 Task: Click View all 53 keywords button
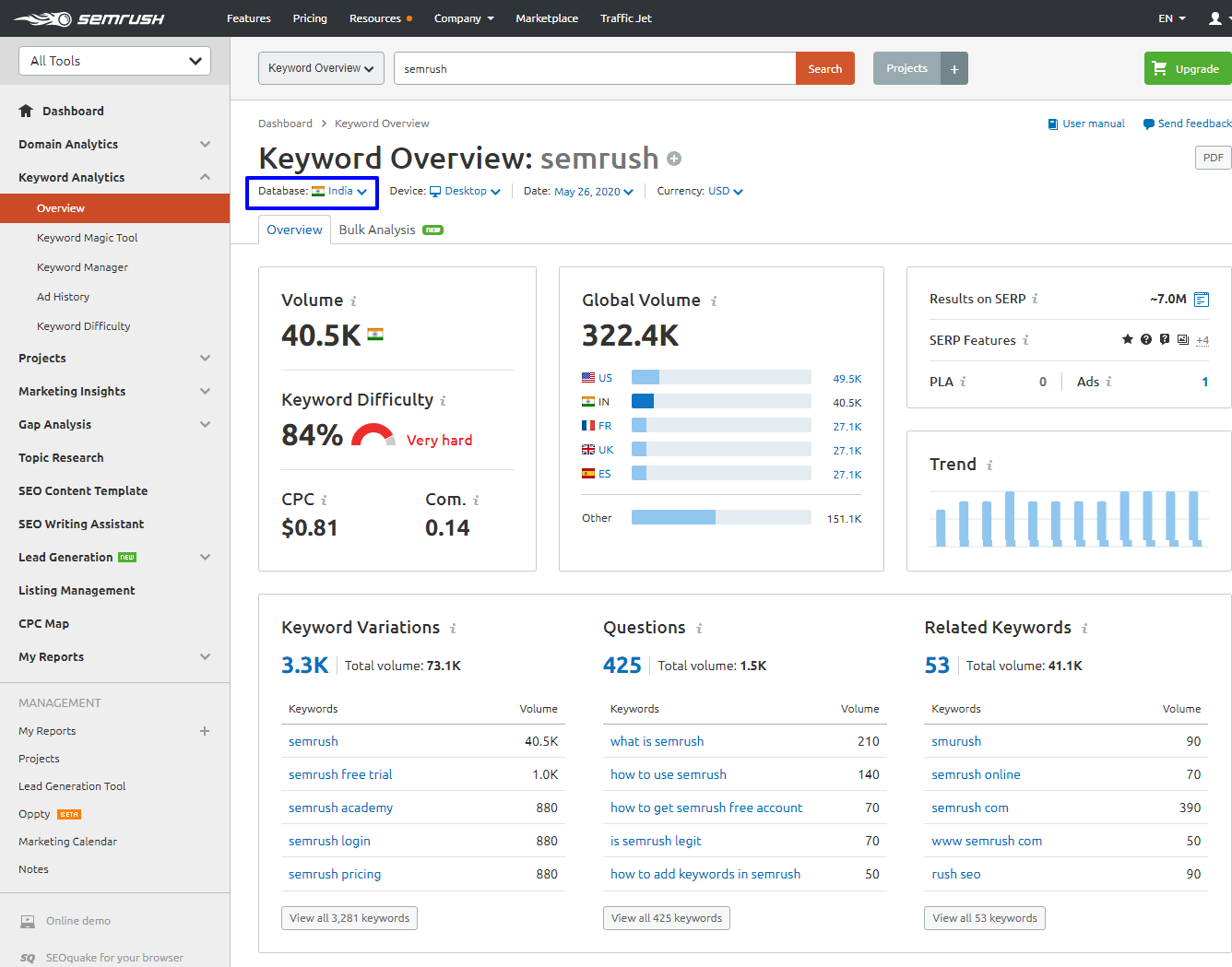coord(985,918)
